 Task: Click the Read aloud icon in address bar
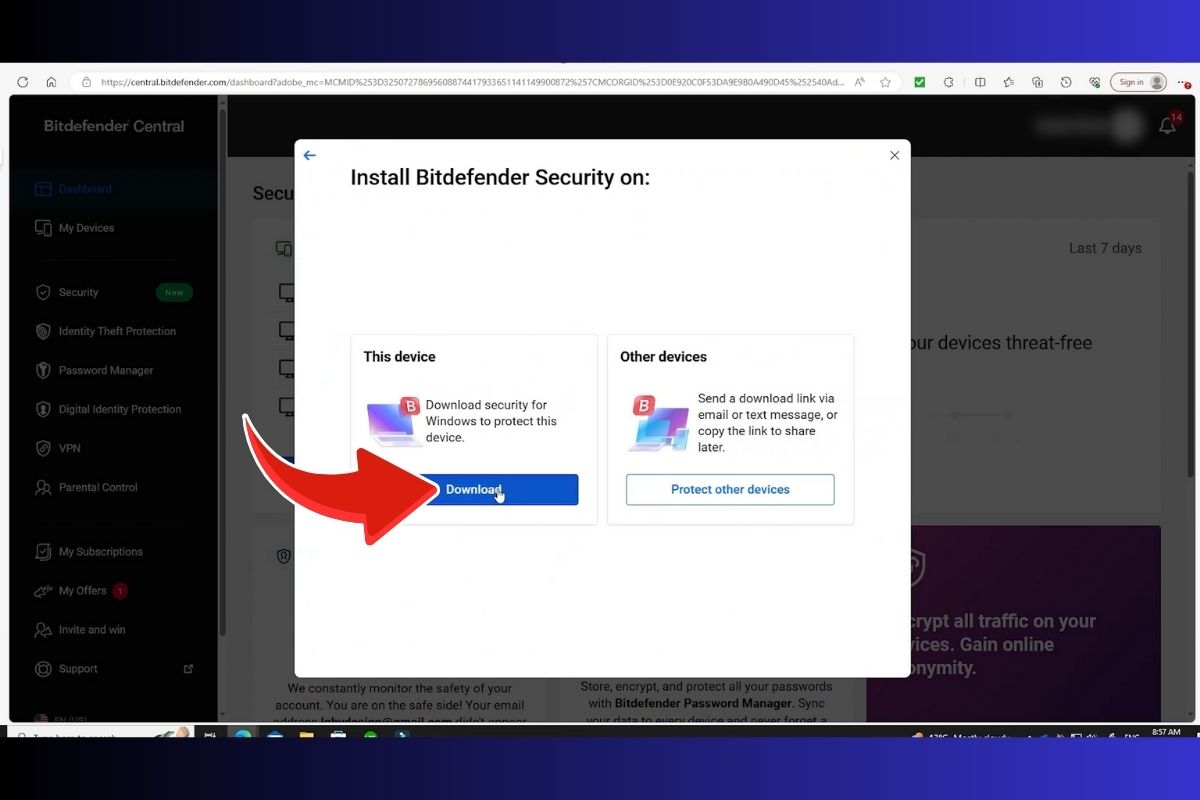(x=860, y=82)
